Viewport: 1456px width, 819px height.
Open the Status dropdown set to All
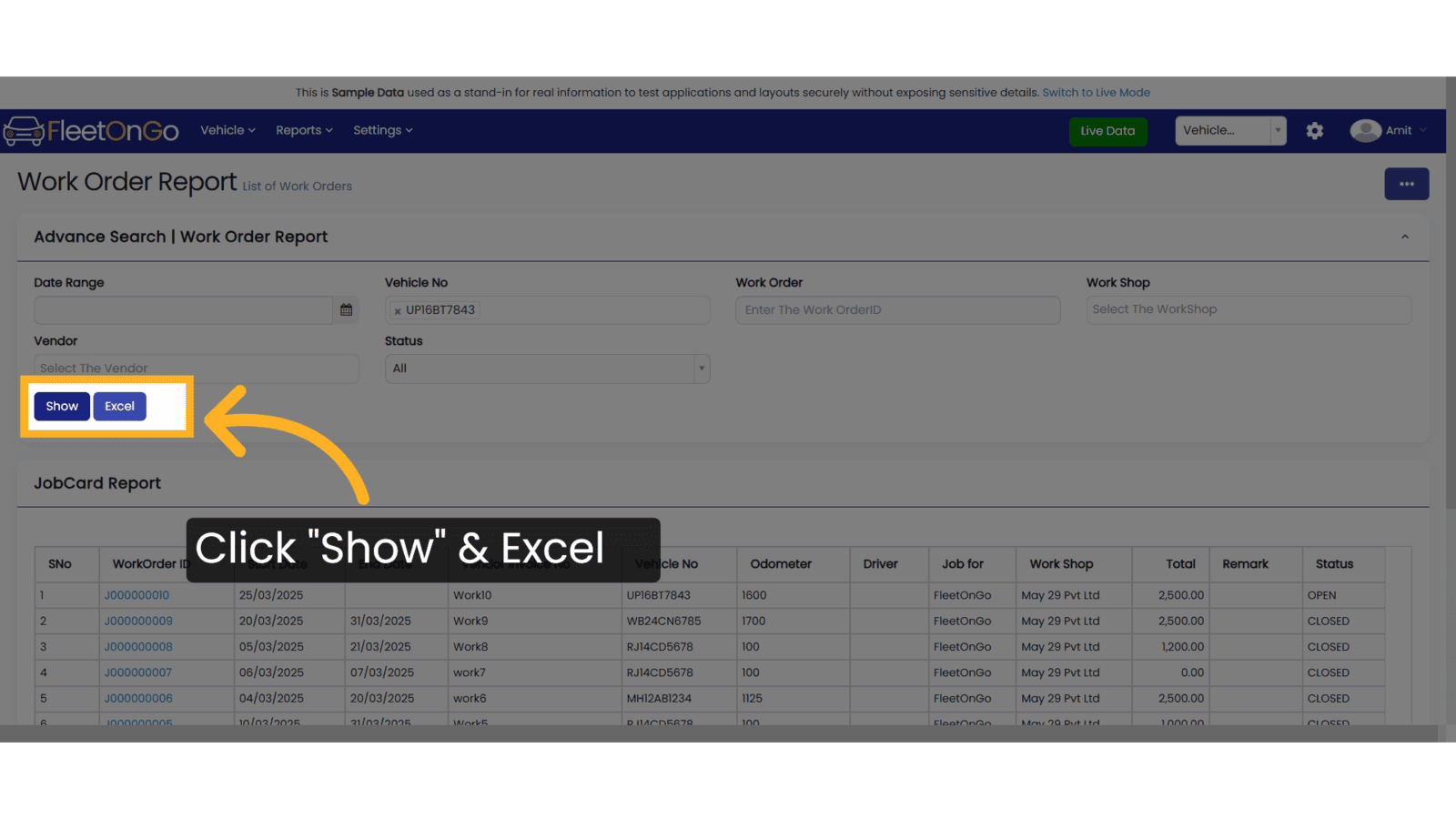coord(547,369)
